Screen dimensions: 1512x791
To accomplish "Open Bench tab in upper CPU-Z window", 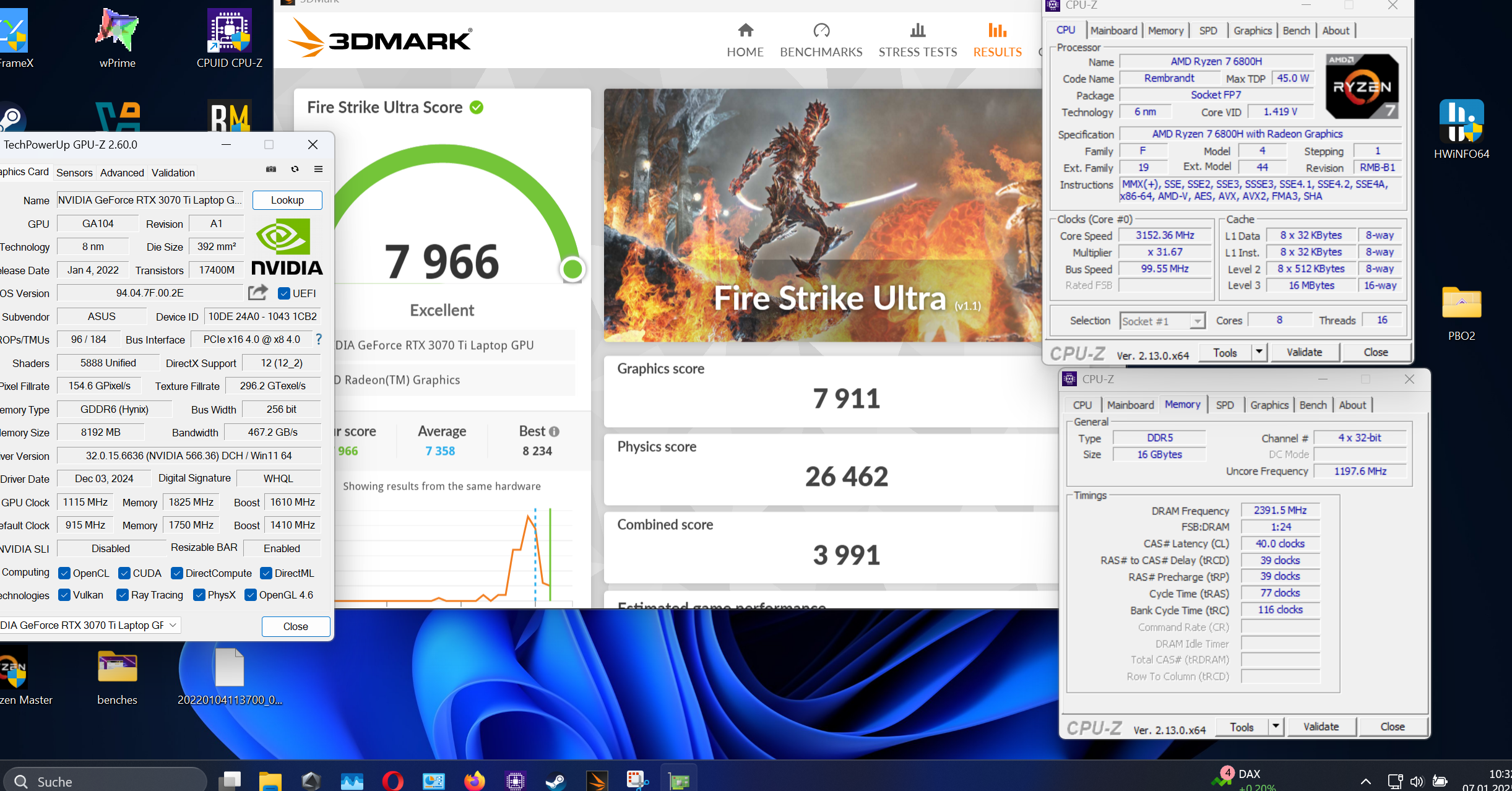I will coord(1296,30).
